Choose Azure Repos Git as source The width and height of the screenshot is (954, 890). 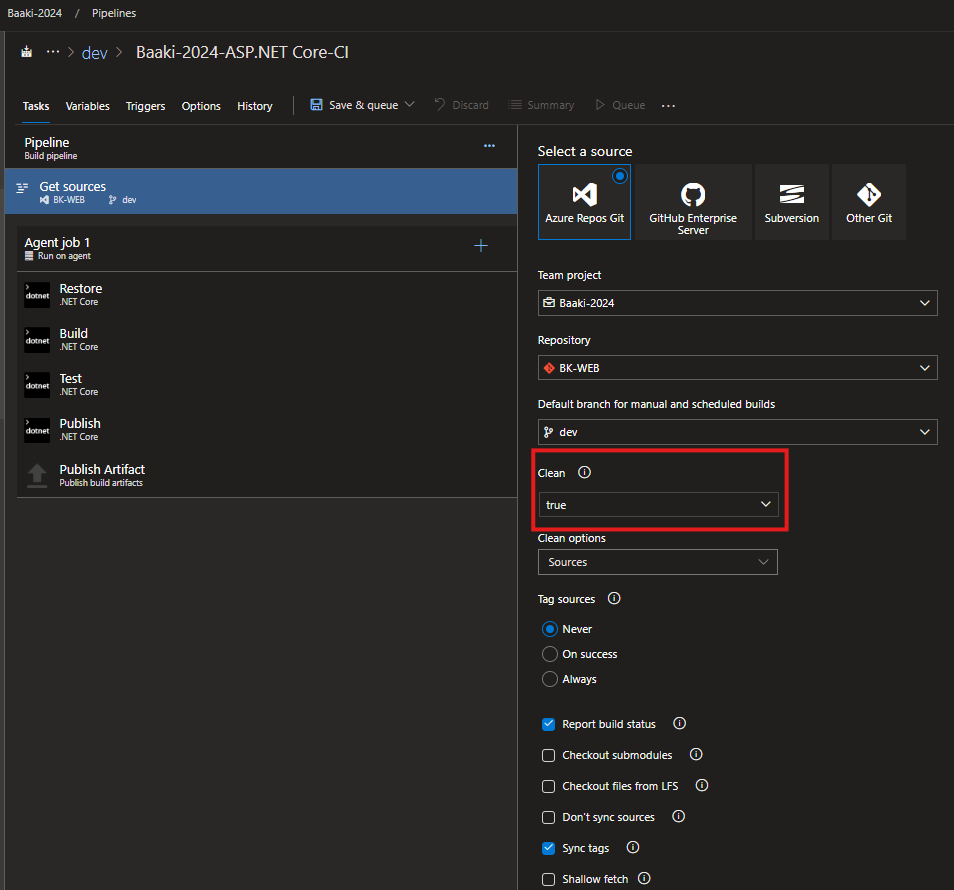(x=584, y=202)
